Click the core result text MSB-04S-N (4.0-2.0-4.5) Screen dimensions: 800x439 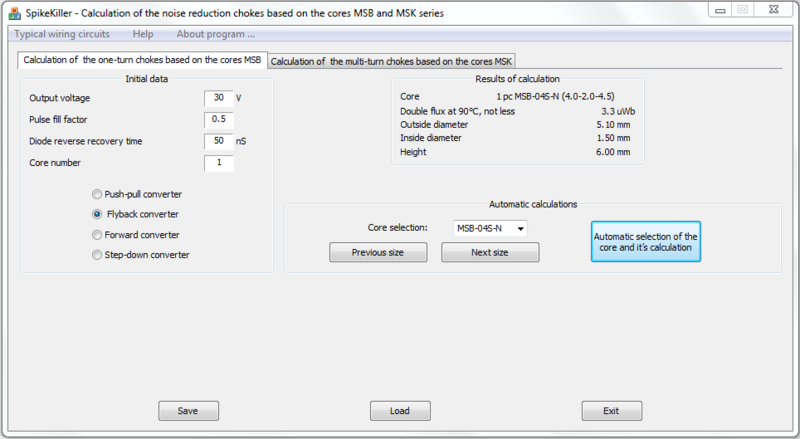556,96
